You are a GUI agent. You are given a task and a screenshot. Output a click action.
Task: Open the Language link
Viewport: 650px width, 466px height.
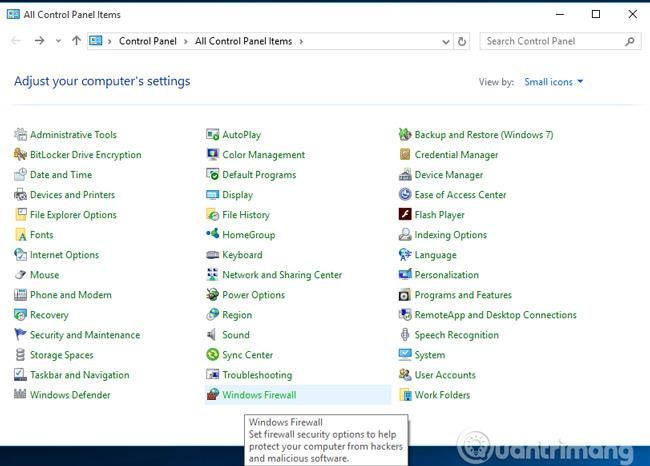click(436, 255)
